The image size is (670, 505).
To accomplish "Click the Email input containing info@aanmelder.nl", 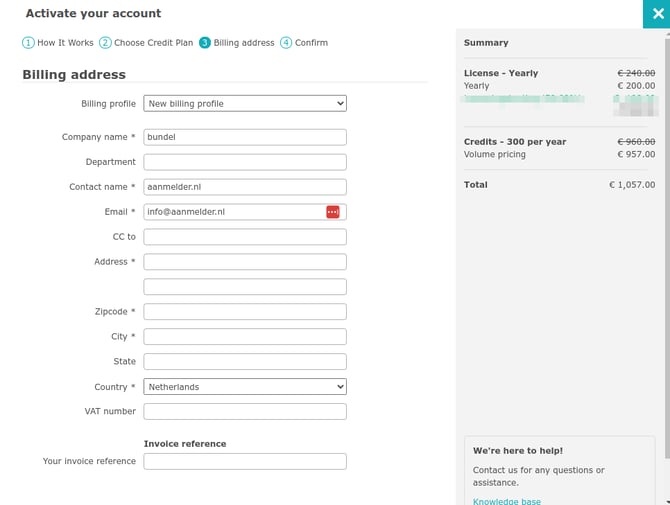I will coord(233,212).
